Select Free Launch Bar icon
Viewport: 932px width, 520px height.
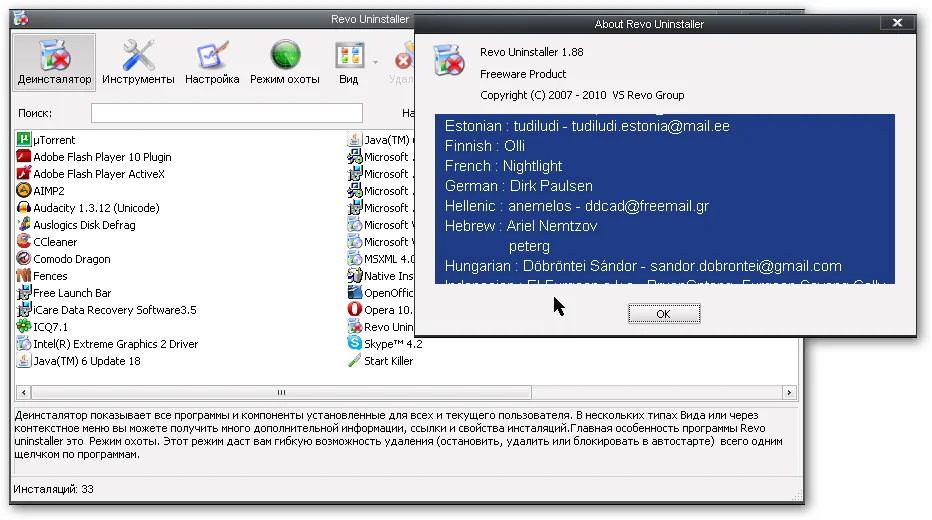23,292
